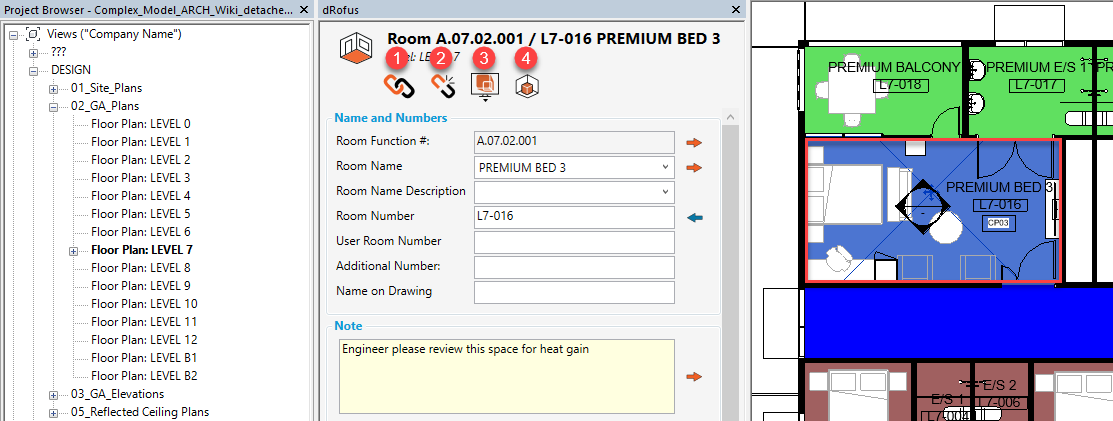Select Floor Plan: LEVEL 8

(x=141, y=268)
